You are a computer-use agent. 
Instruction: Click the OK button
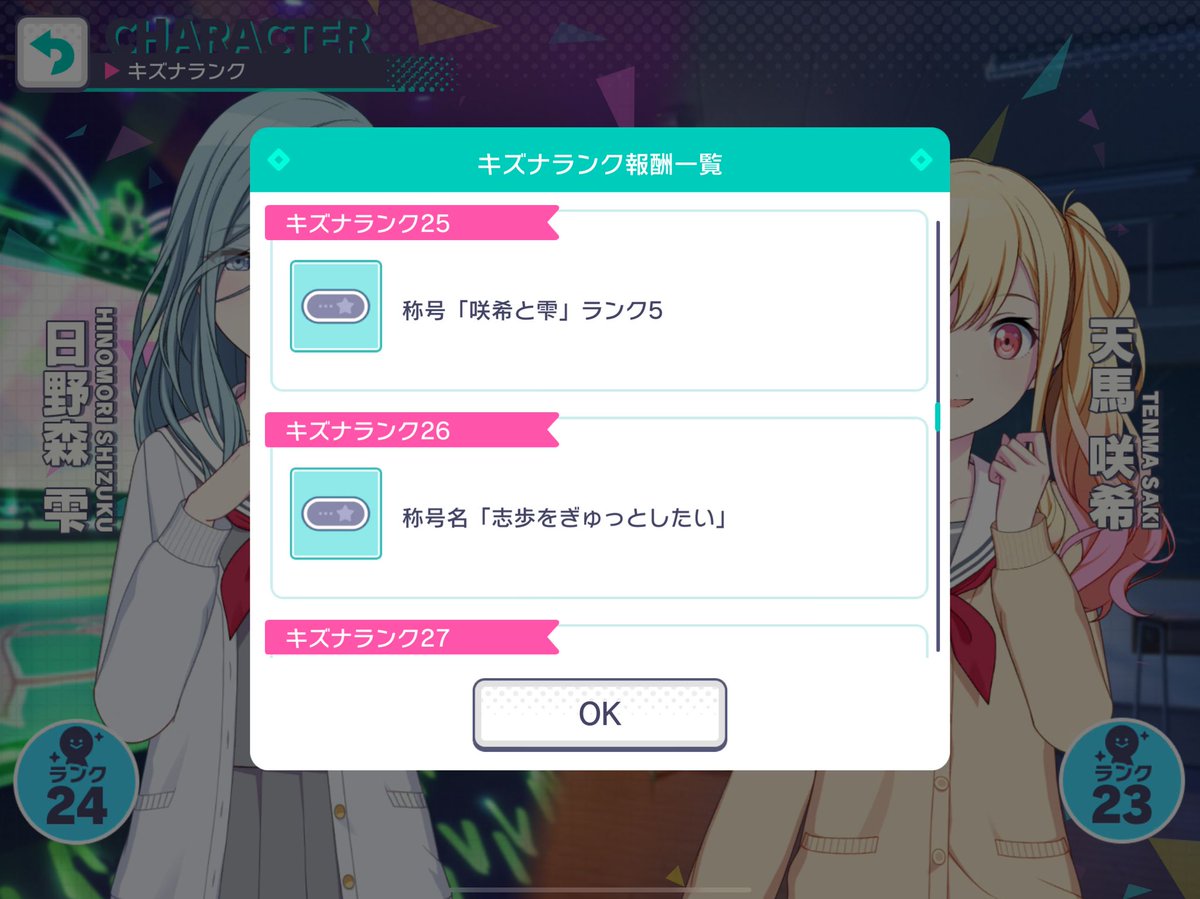point(600,714)
